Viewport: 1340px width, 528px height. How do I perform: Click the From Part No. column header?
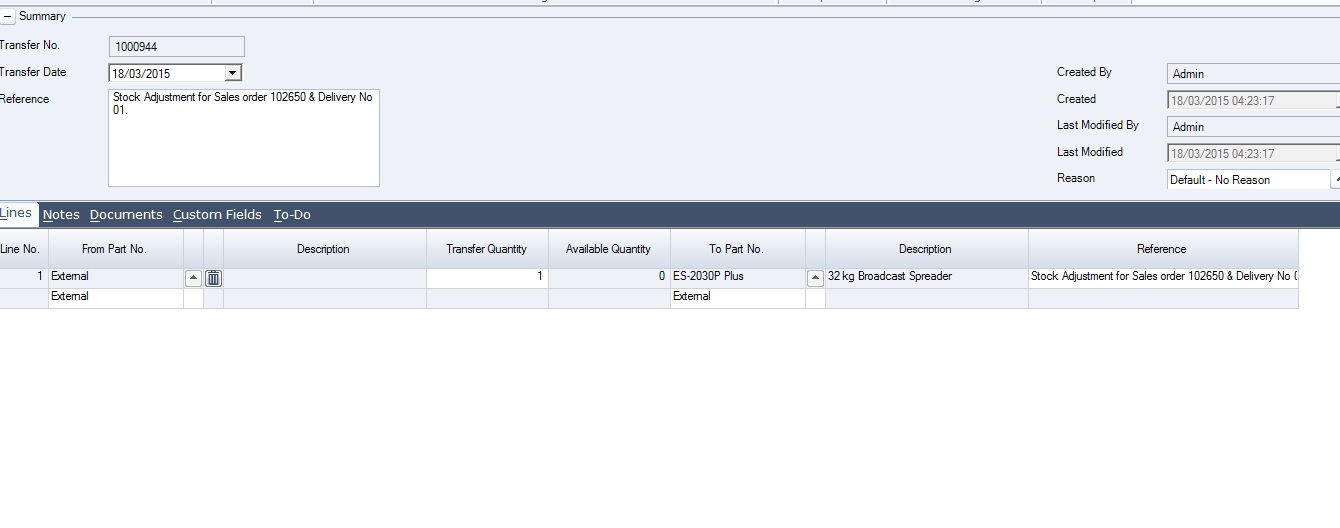pos(115,249)
